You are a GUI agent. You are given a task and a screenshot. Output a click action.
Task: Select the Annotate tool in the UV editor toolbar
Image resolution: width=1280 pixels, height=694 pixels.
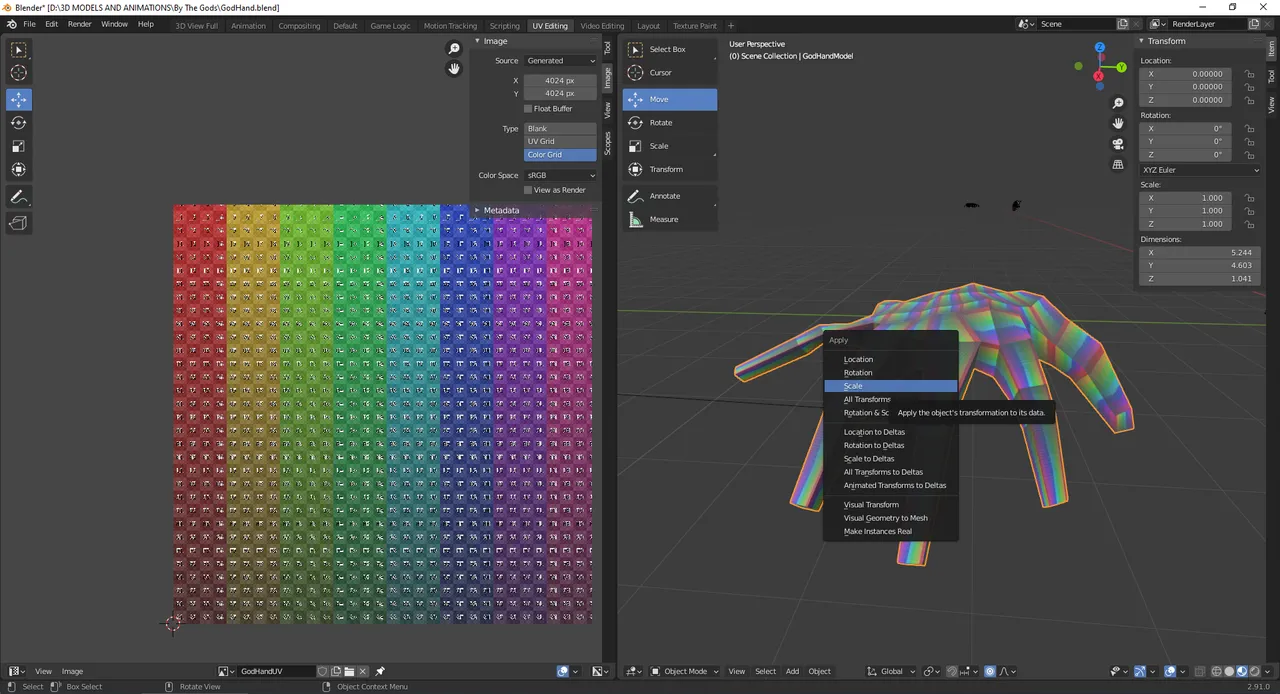pos(18,197)
